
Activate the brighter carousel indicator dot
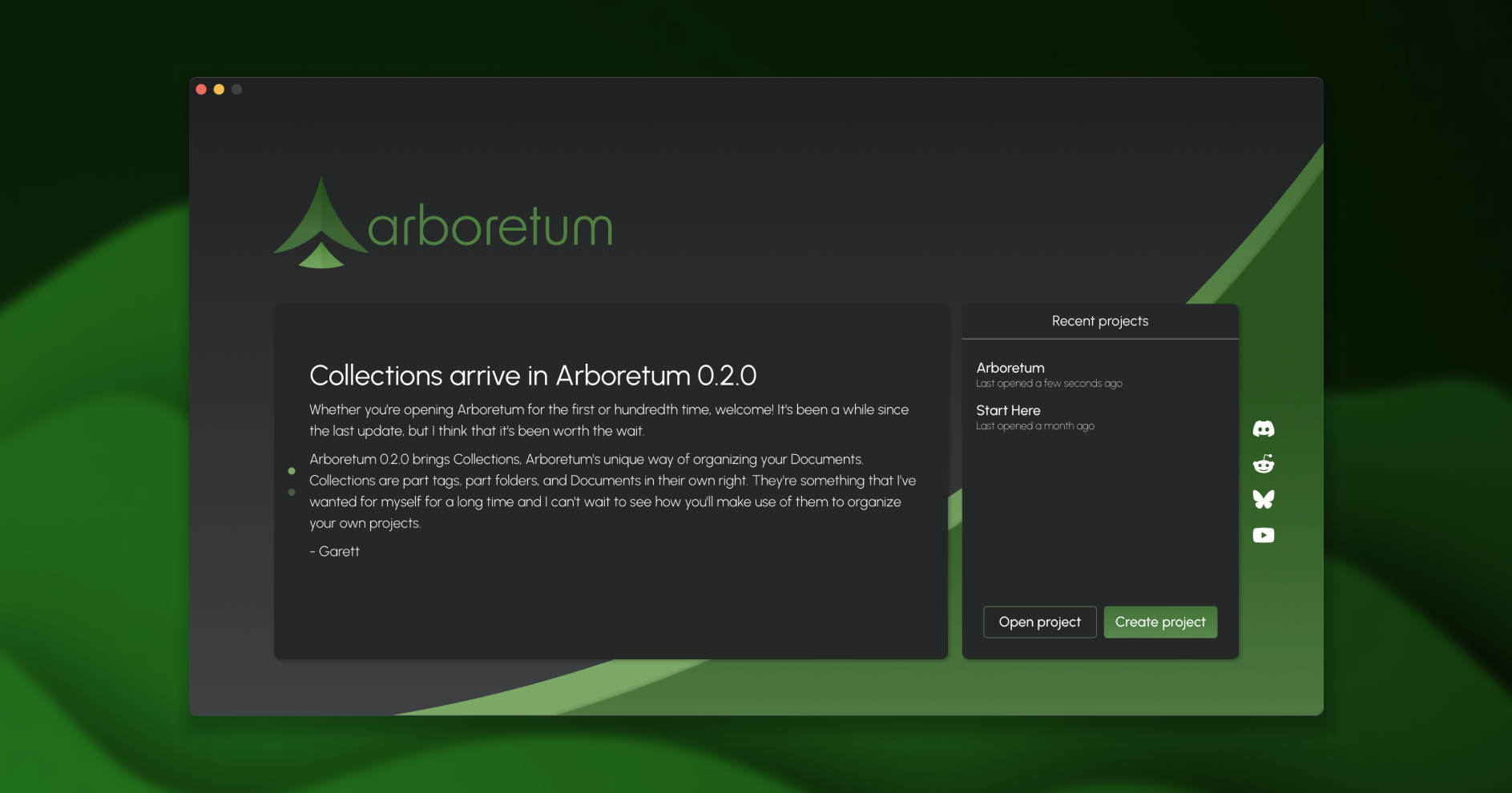(292, 471)
